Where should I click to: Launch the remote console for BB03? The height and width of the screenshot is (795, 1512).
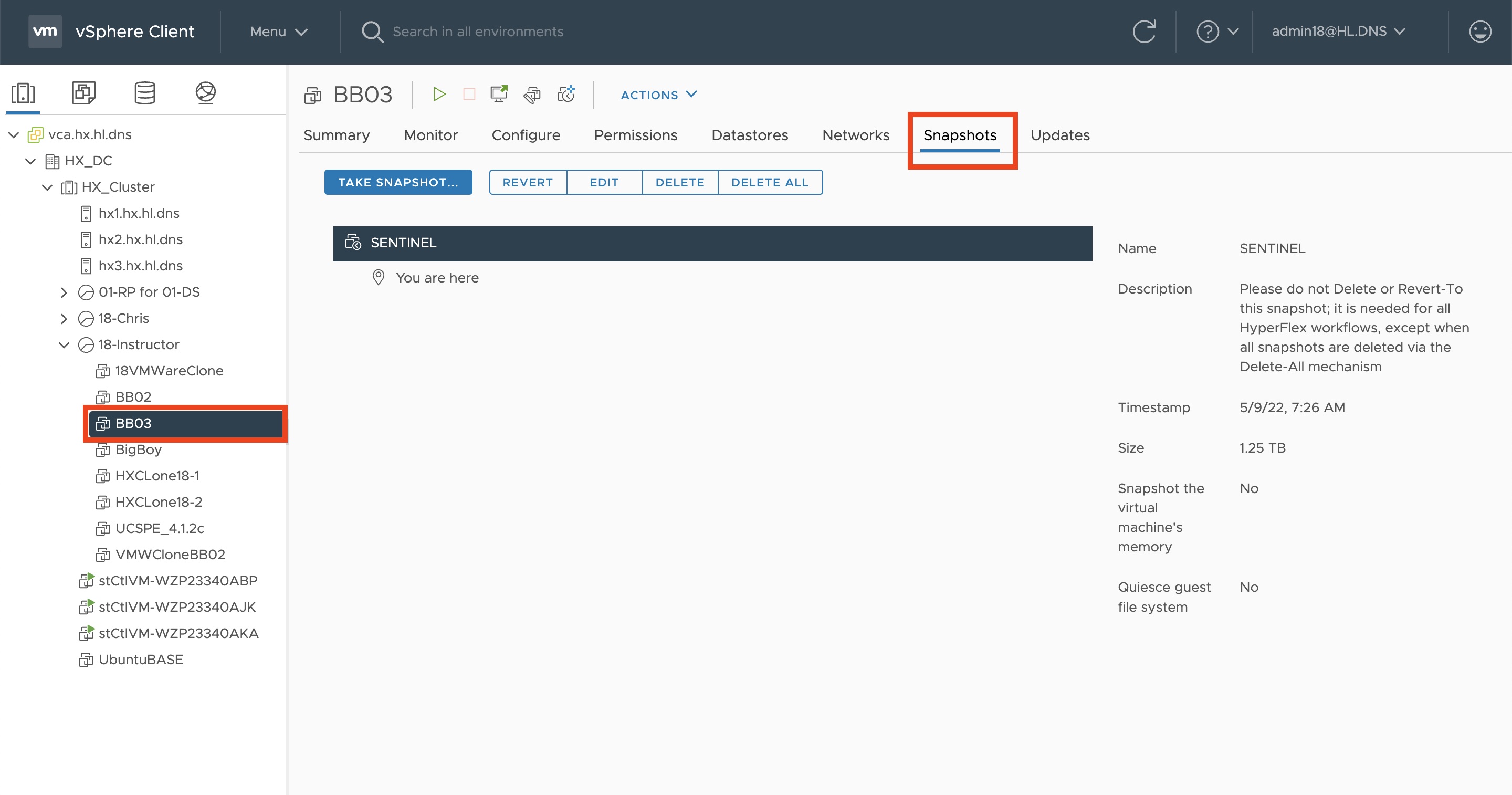click(x=498, y=95)
